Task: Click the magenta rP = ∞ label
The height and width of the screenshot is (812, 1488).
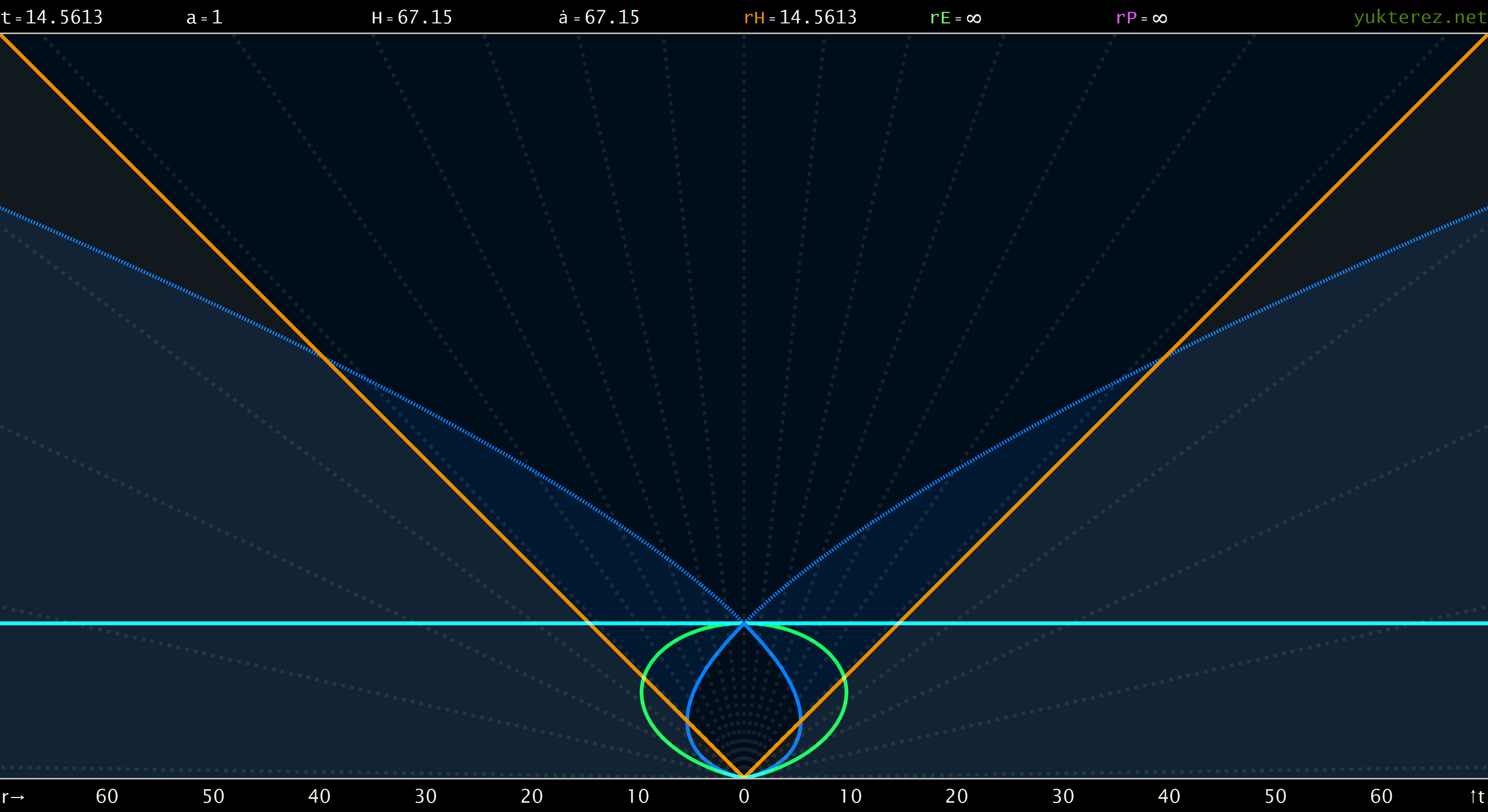Action: [x=1142, y=18]
